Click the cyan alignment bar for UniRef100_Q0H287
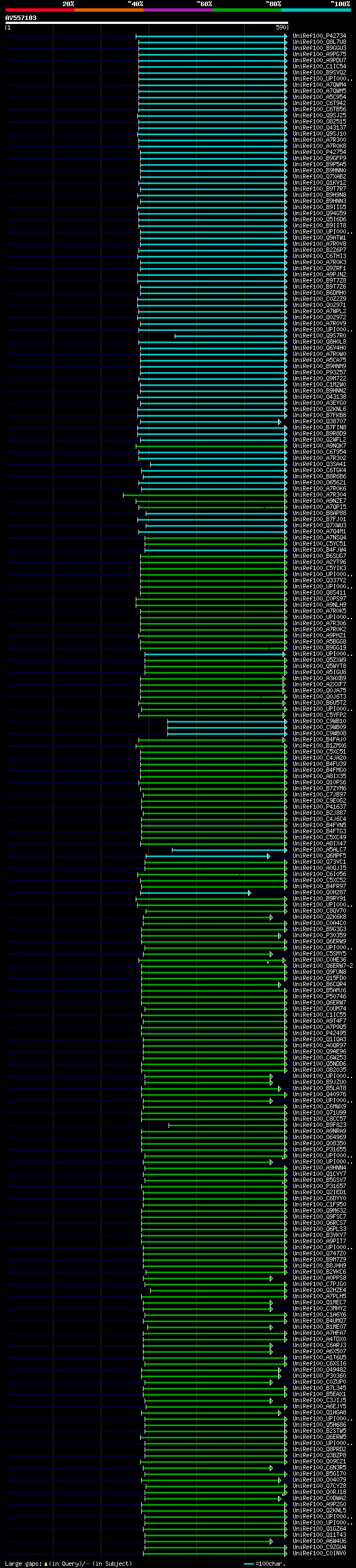Screen dimensions: 356x1568 (x=195, y=892)
